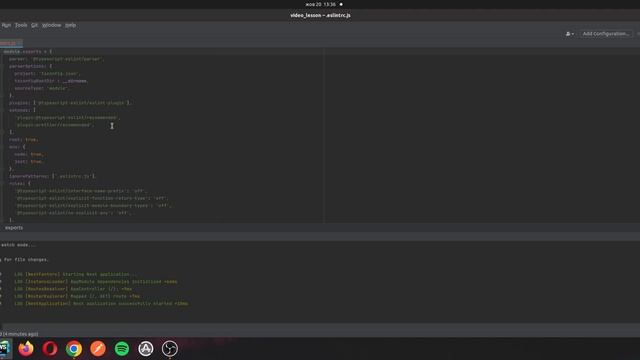Collapse the parserOptions code block fold
640x360 pixels.
pos(2,66)
